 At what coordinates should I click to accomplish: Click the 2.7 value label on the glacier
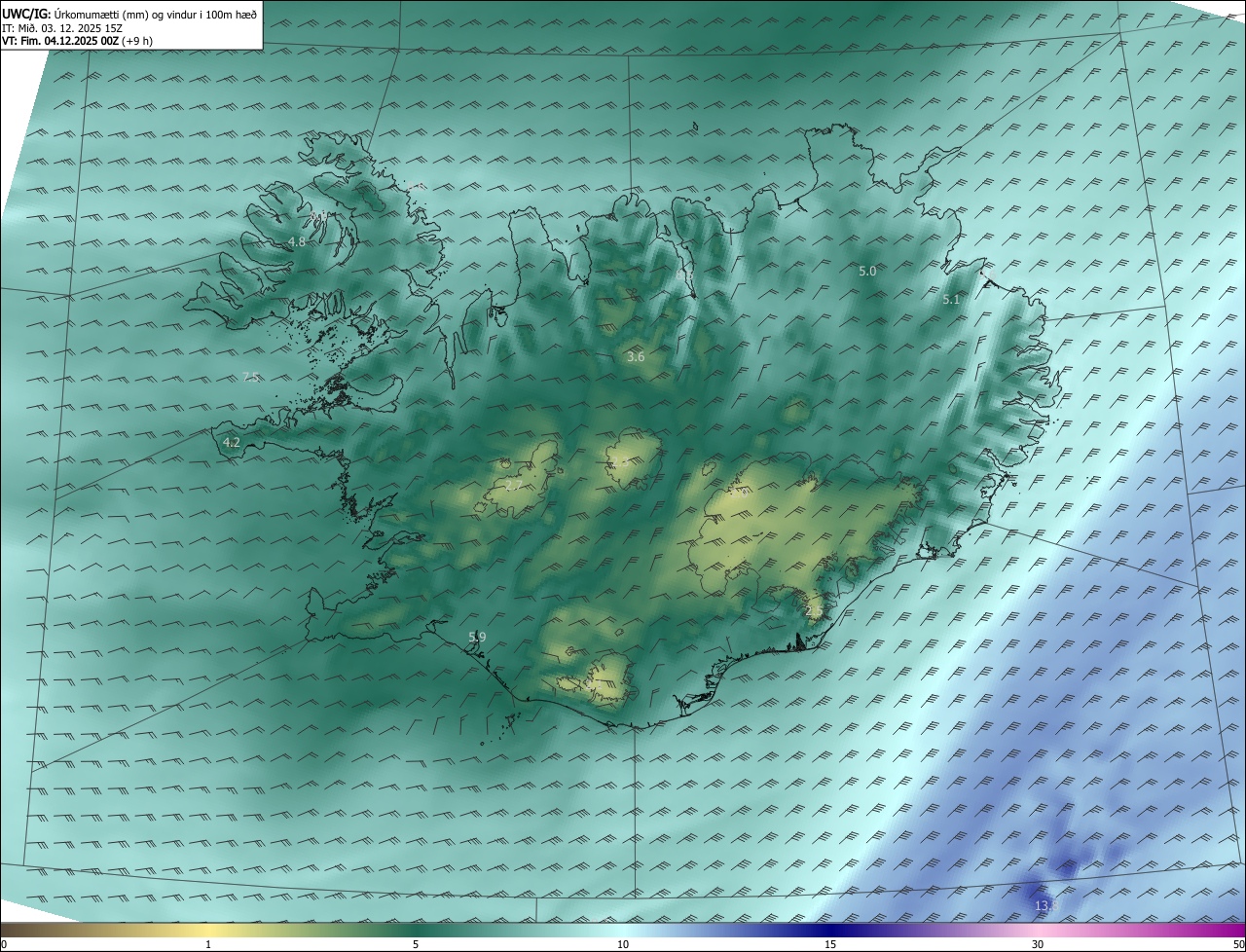click(x=514, y=485)
